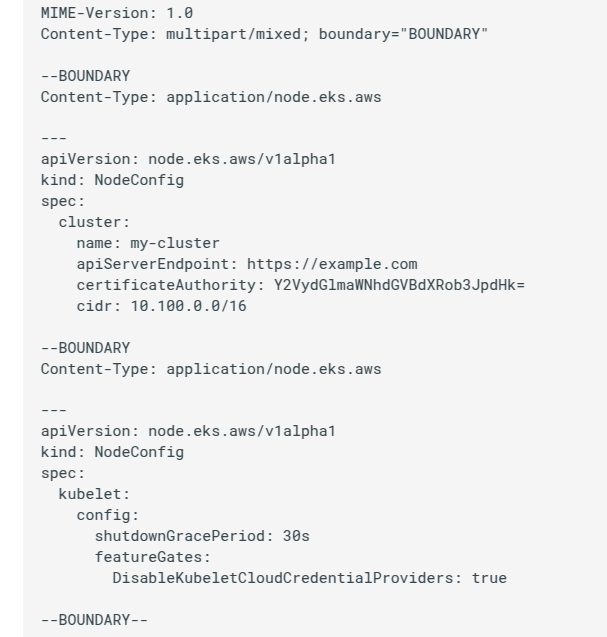This screenshot has width=607, height=637.
Task: Click the shutdownGracePeriod 30s value
Action: pyautogui.click(x=296, y=536)
